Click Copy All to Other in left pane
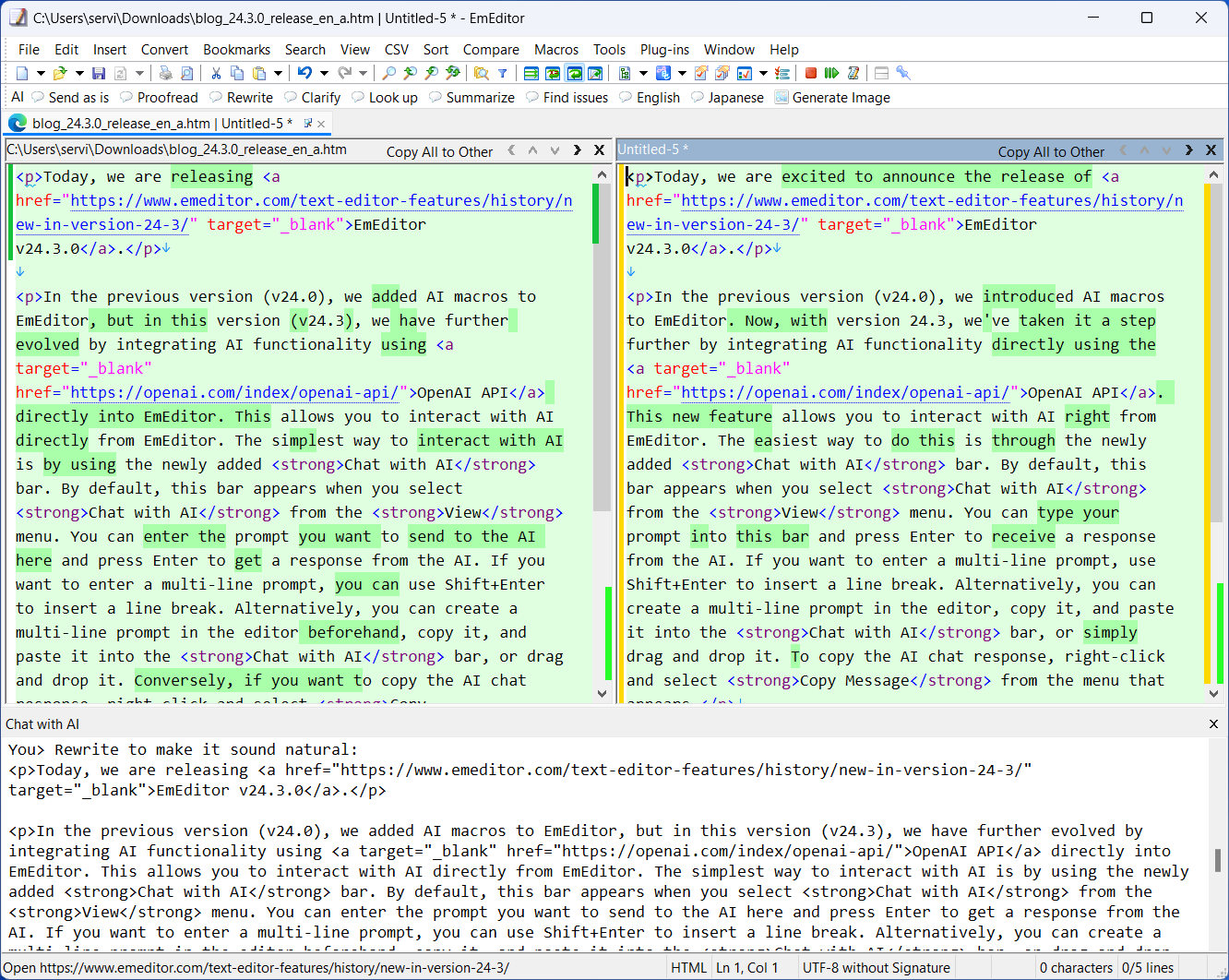This screenshot has height=980, width=1229. (439, 151)
